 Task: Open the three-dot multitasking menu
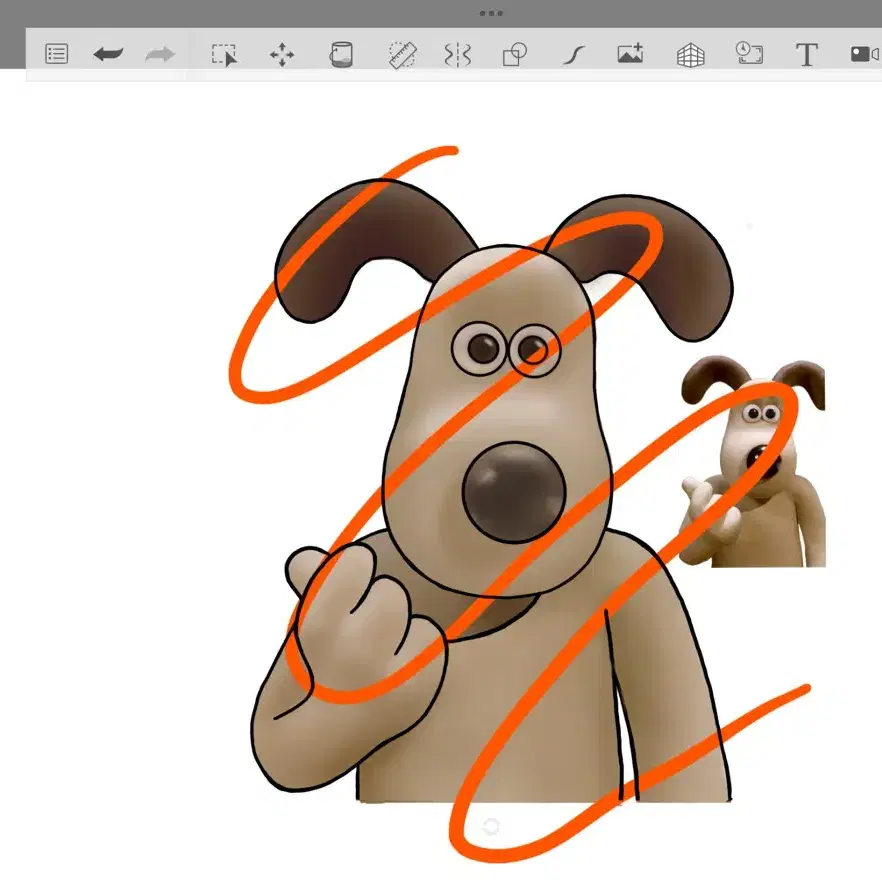491,13
